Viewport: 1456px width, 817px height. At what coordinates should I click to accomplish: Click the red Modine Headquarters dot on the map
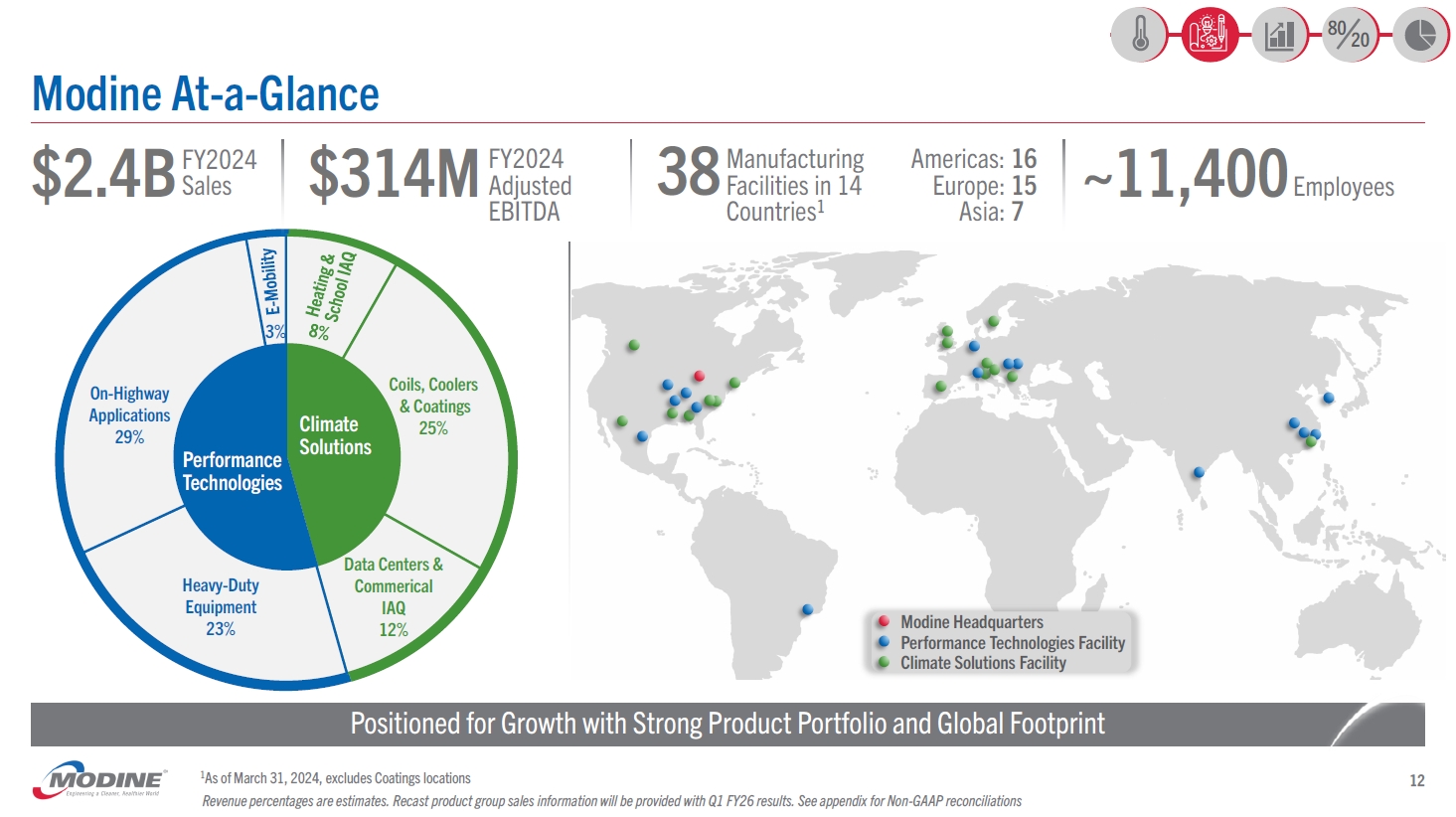(700, 376)
